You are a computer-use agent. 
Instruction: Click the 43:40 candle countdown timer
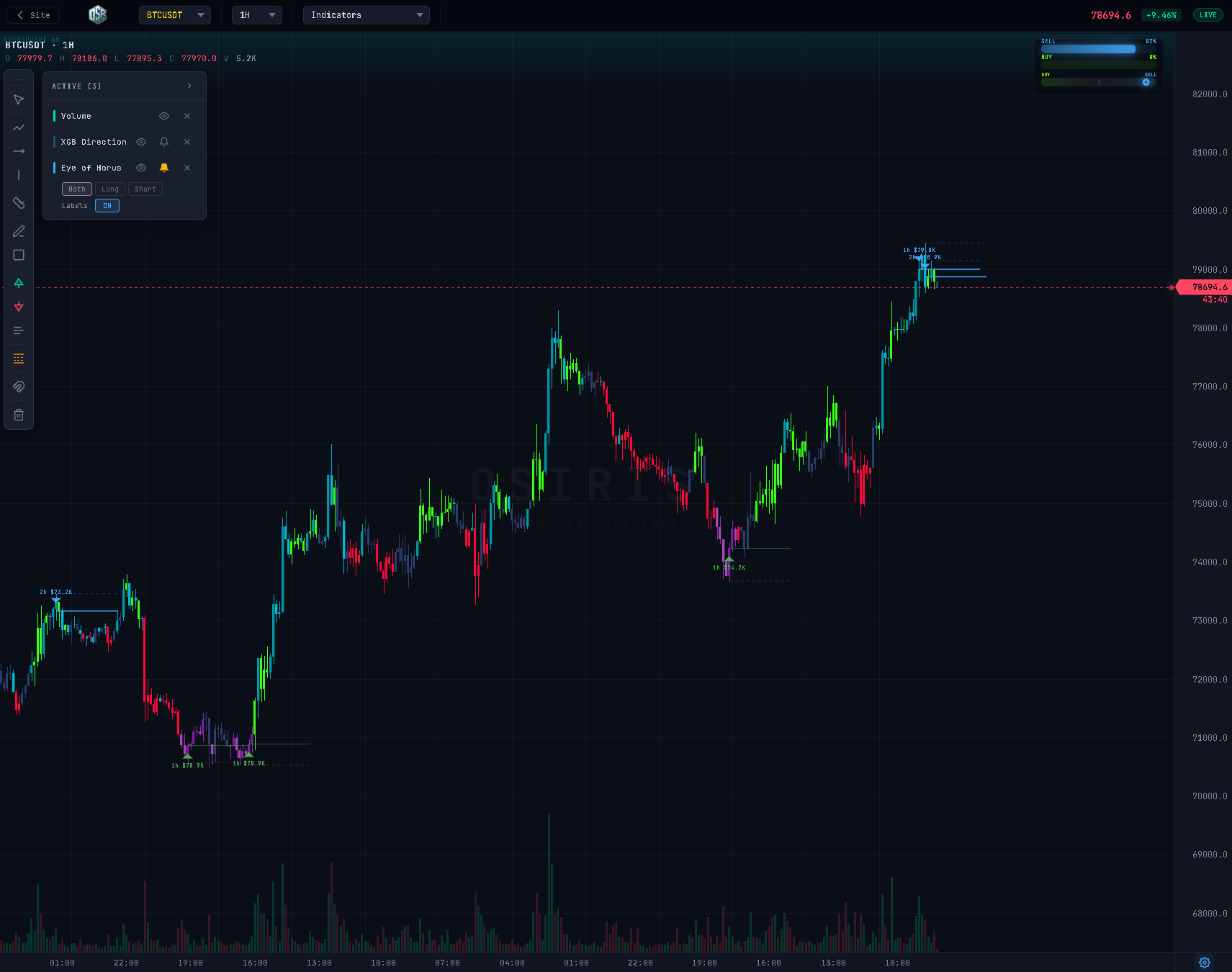(1215, 300)
